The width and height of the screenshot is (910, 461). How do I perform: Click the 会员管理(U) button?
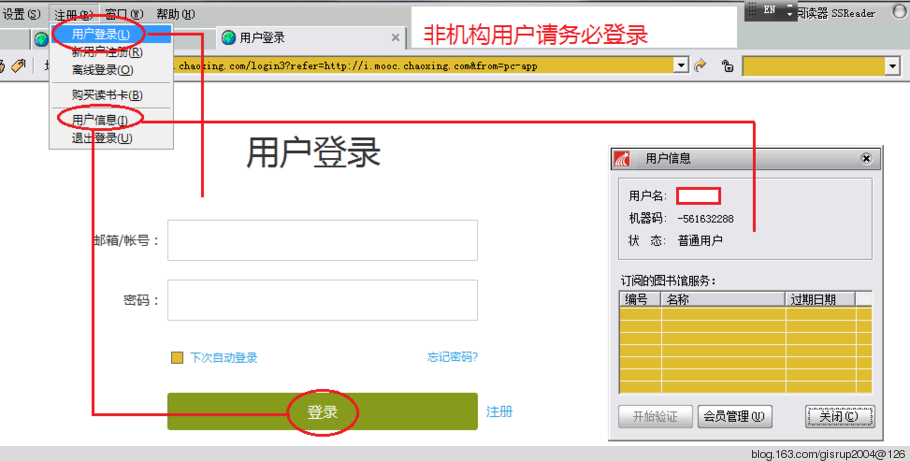point(734,416)
